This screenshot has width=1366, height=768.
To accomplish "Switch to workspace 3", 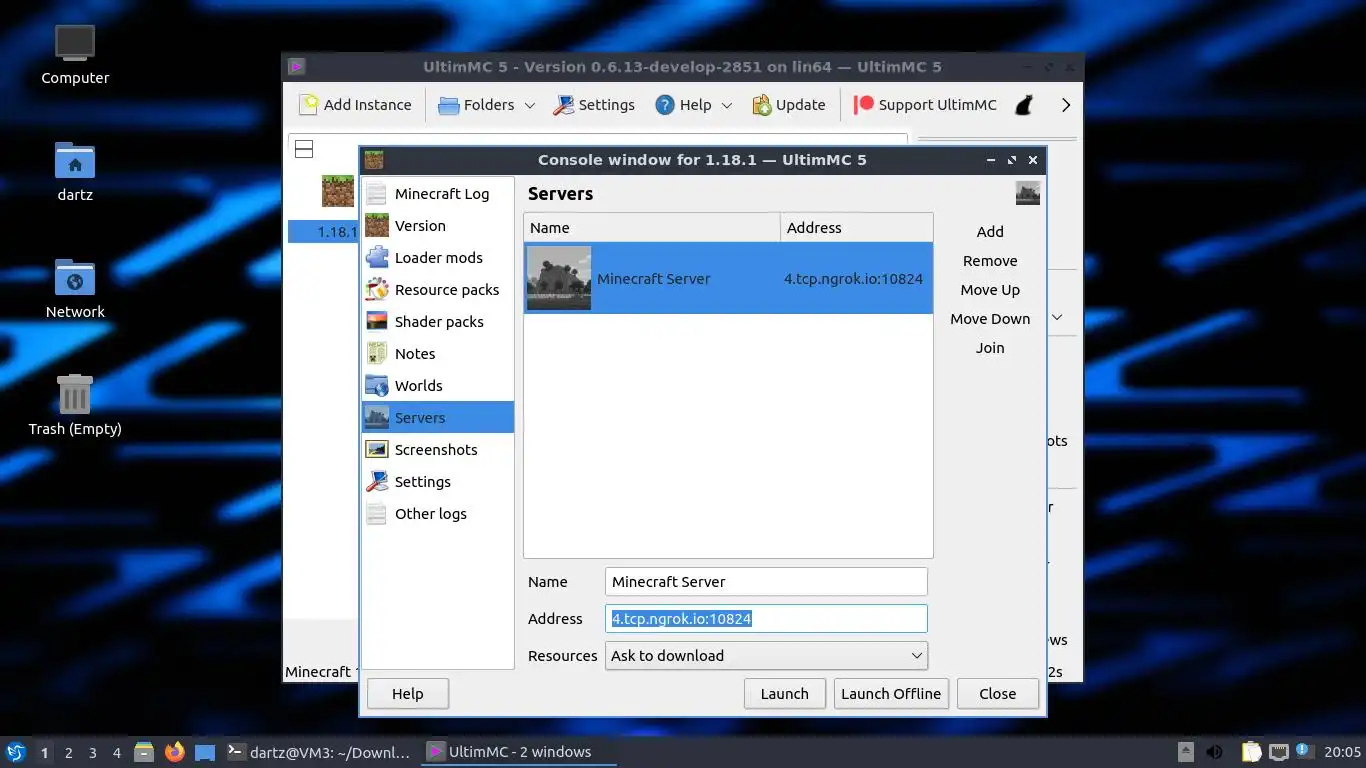I will (x=93, y=753).
